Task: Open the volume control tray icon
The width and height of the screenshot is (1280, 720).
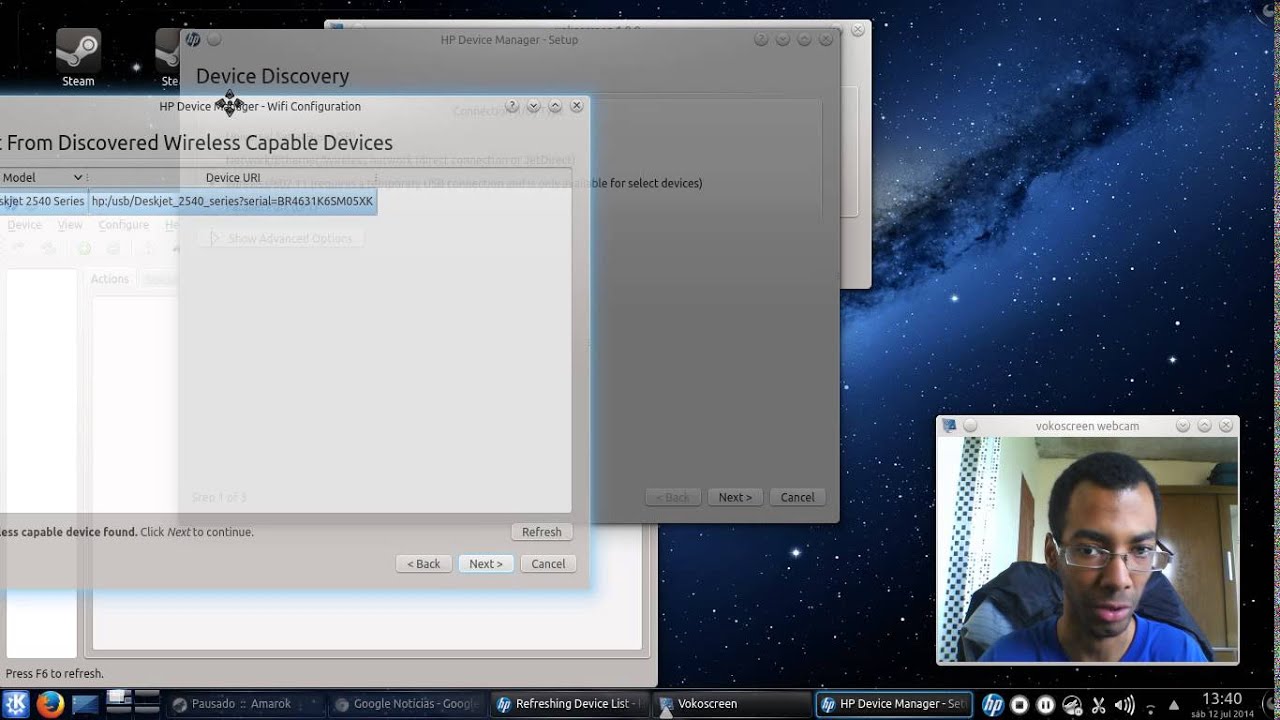Action: pyautogui.click(x=1124, y=704)
